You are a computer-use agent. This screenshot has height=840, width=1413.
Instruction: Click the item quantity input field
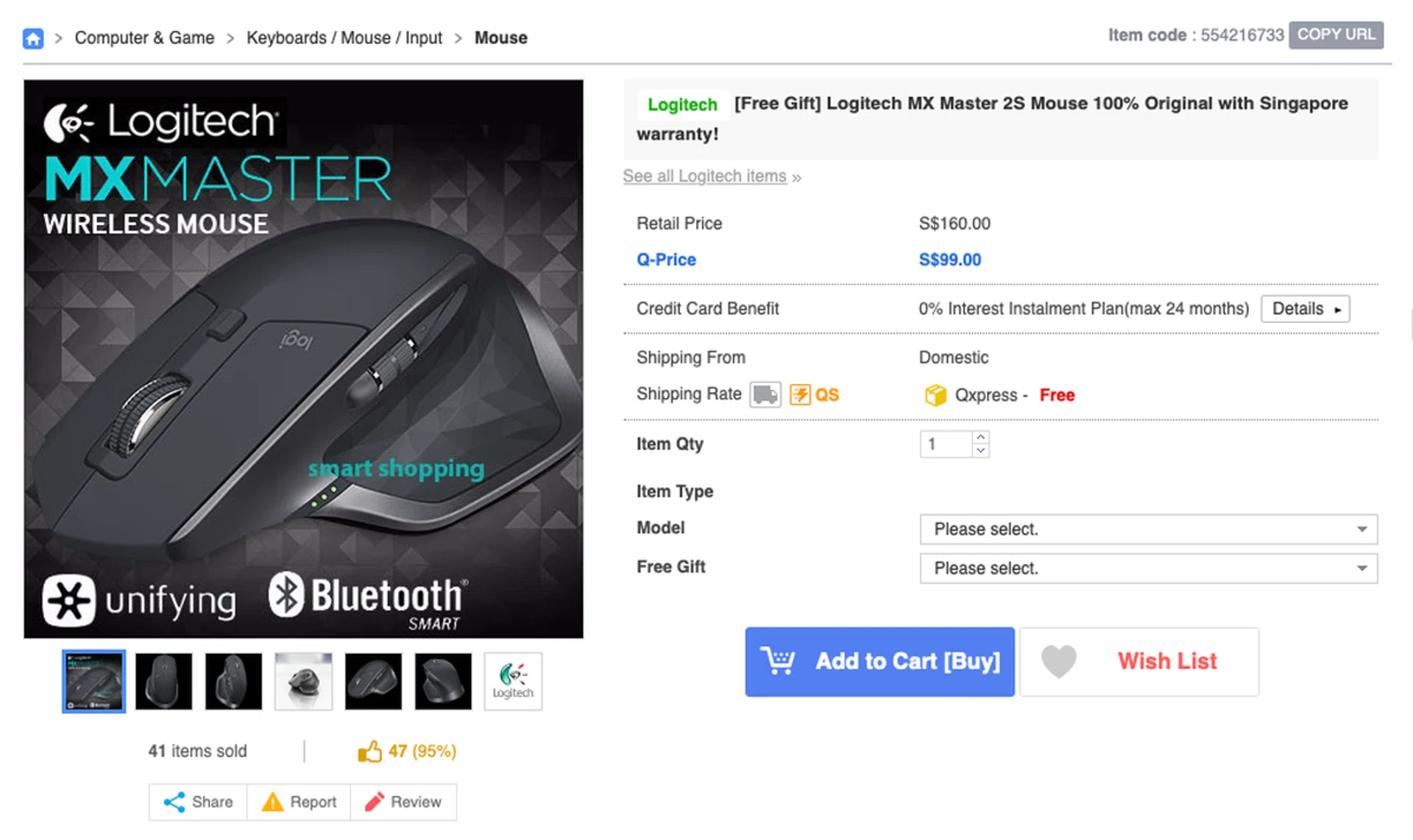coord(945,444)
